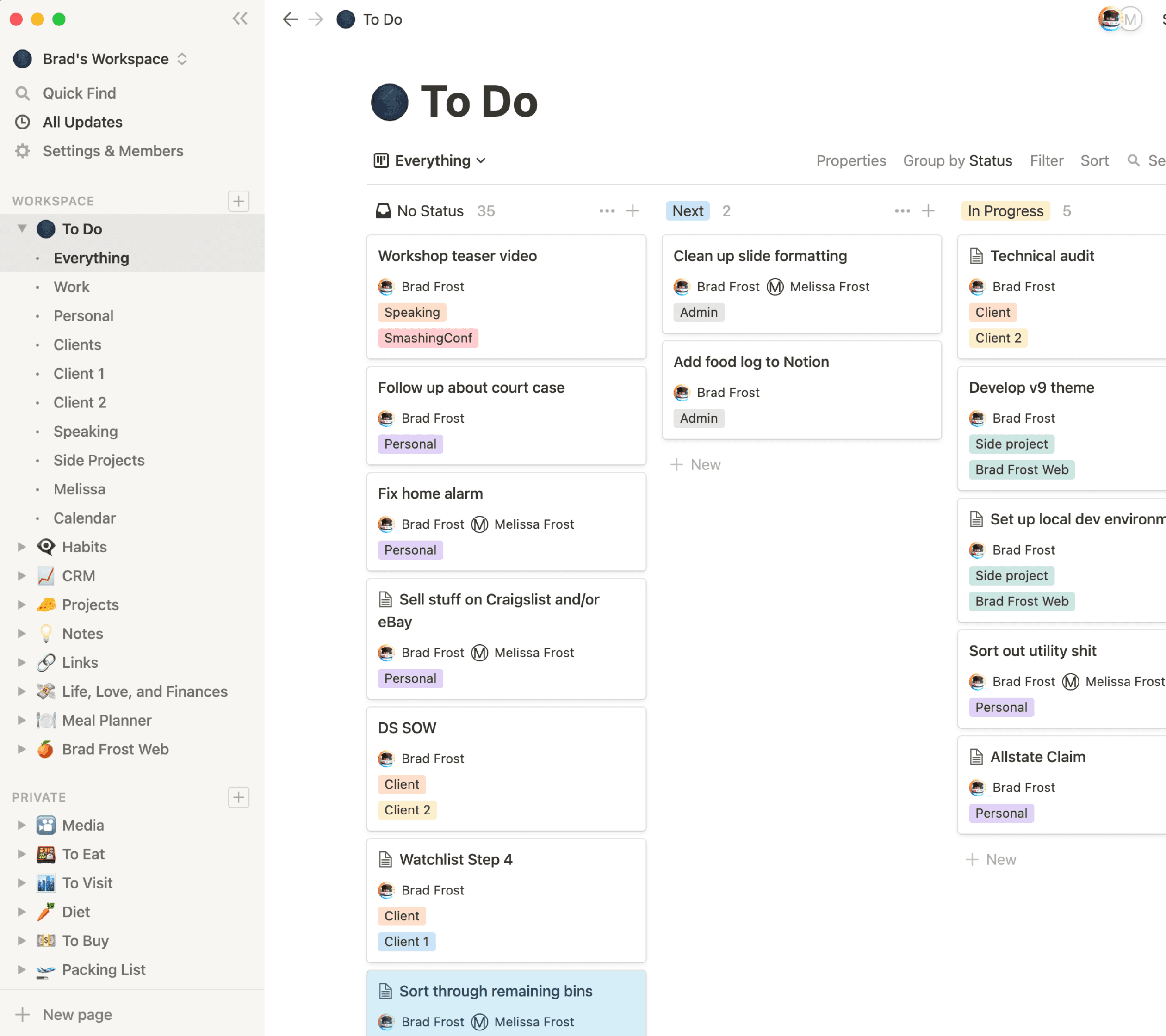This screenshot has width=1166, height=1036.
Task: Open No Status column options menu
Action: (x=607, y=211)
